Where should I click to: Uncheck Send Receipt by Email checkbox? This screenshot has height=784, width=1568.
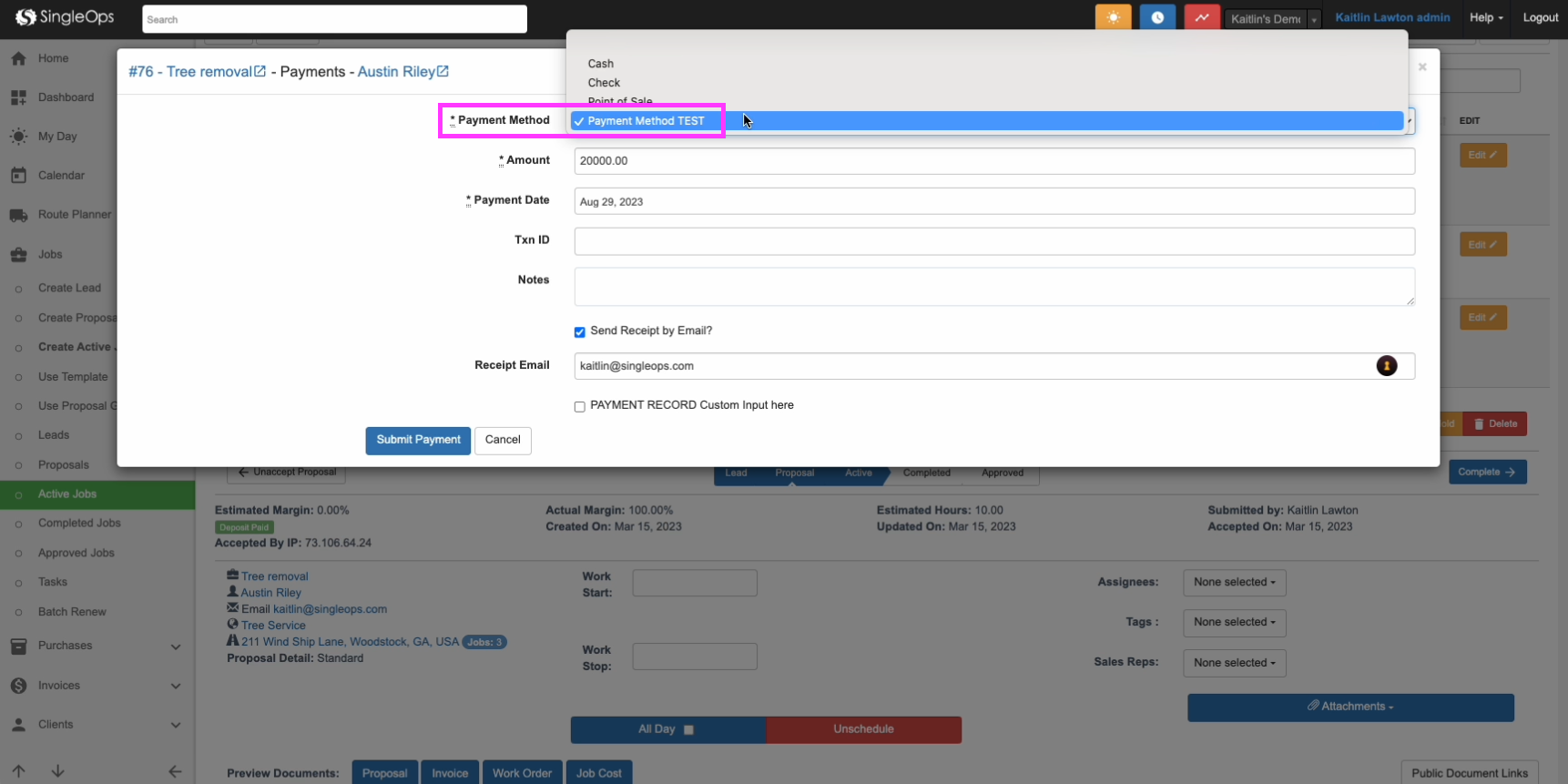[579, 332]
